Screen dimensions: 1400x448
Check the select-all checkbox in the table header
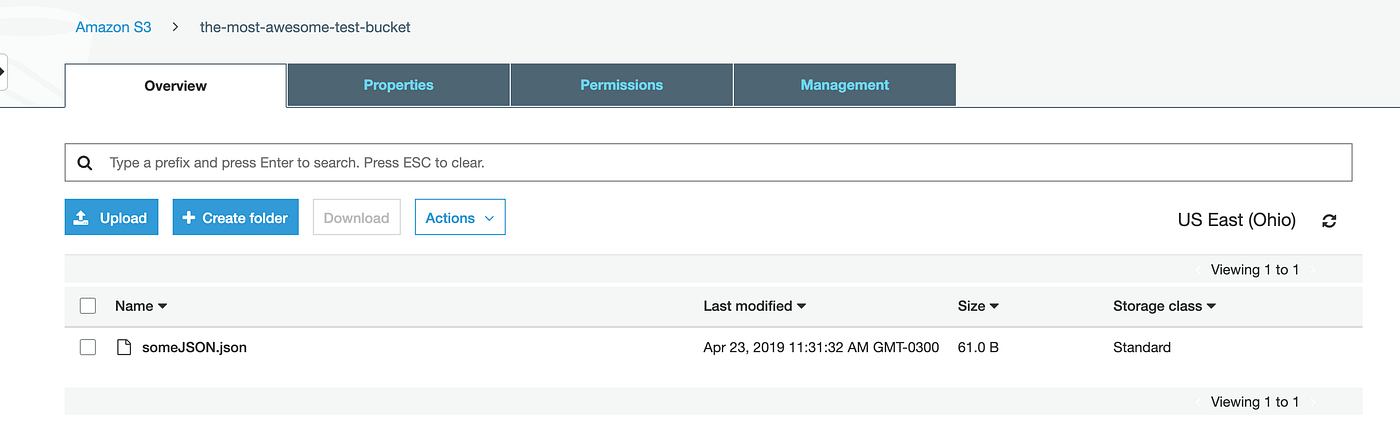[x=88, y=306]
